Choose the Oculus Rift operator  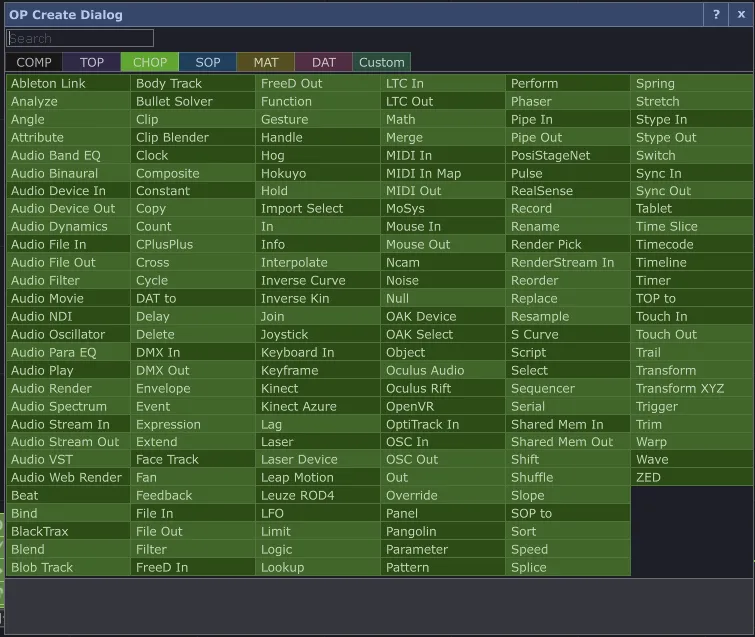[443, 388]
